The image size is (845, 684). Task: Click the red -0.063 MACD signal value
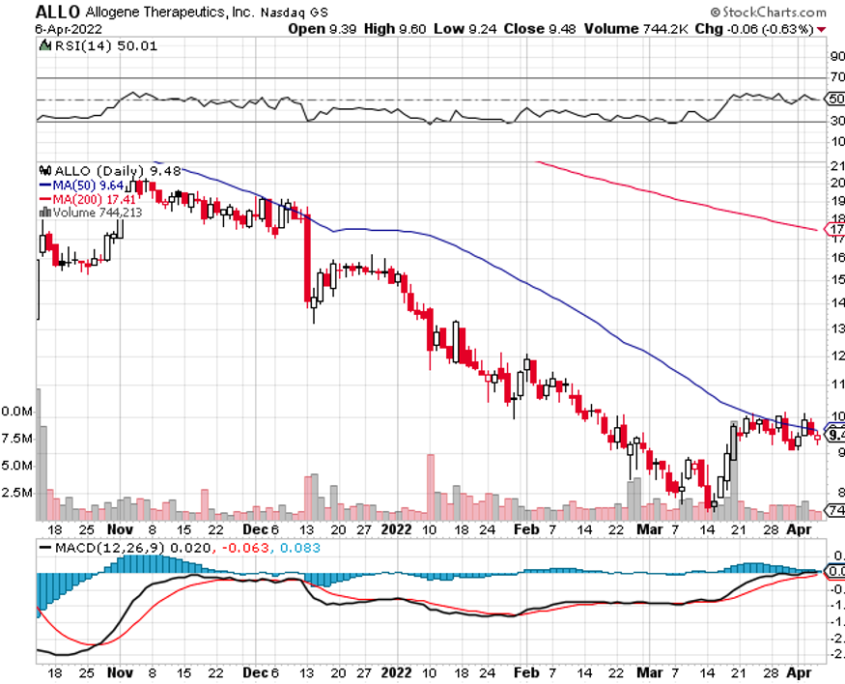(x=245, y=548)
